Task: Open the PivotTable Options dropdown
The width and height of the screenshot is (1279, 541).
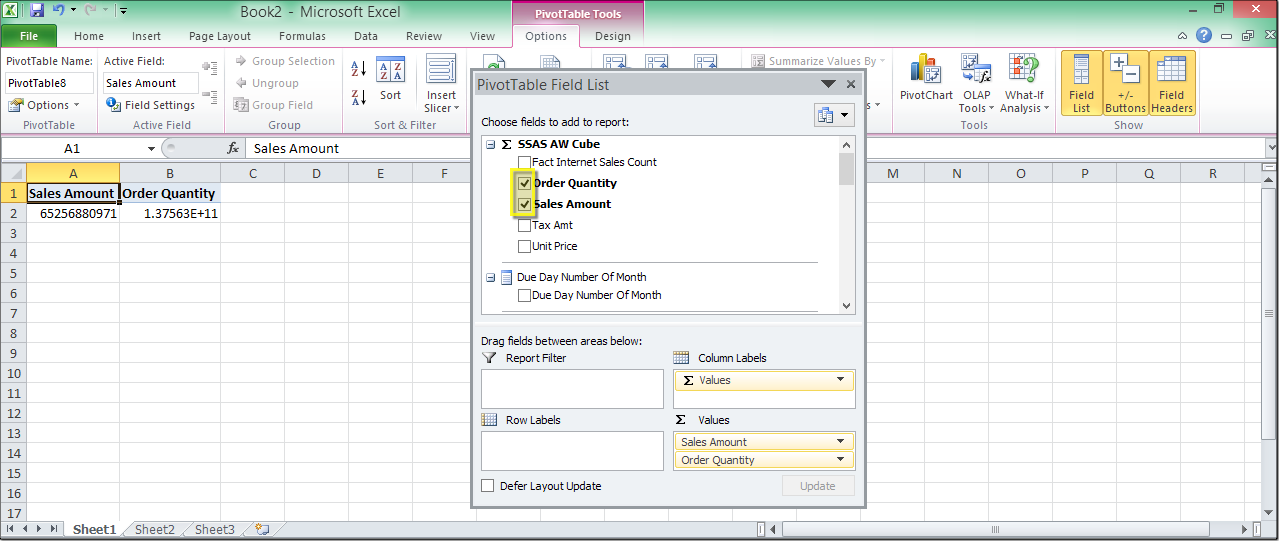Action: point(44,105)
